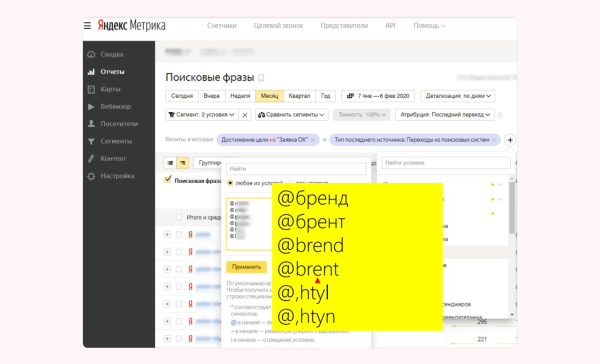Image resolution: width=600 pixels, height=364 pixels.
Task: Click the Яндекс Метрика logo
Action: [132, 26]
